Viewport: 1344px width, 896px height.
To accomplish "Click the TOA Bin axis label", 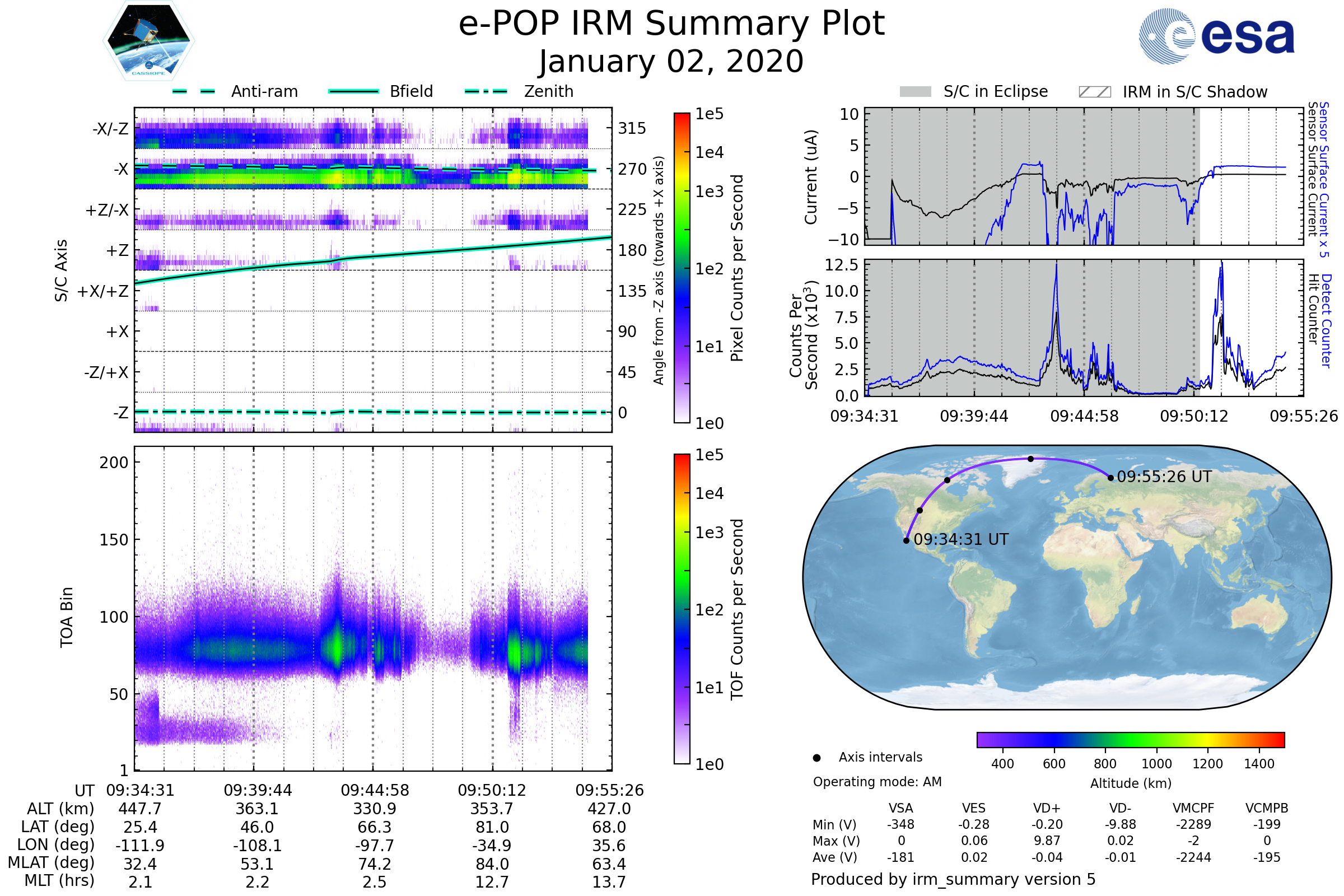I will point(66,617).
